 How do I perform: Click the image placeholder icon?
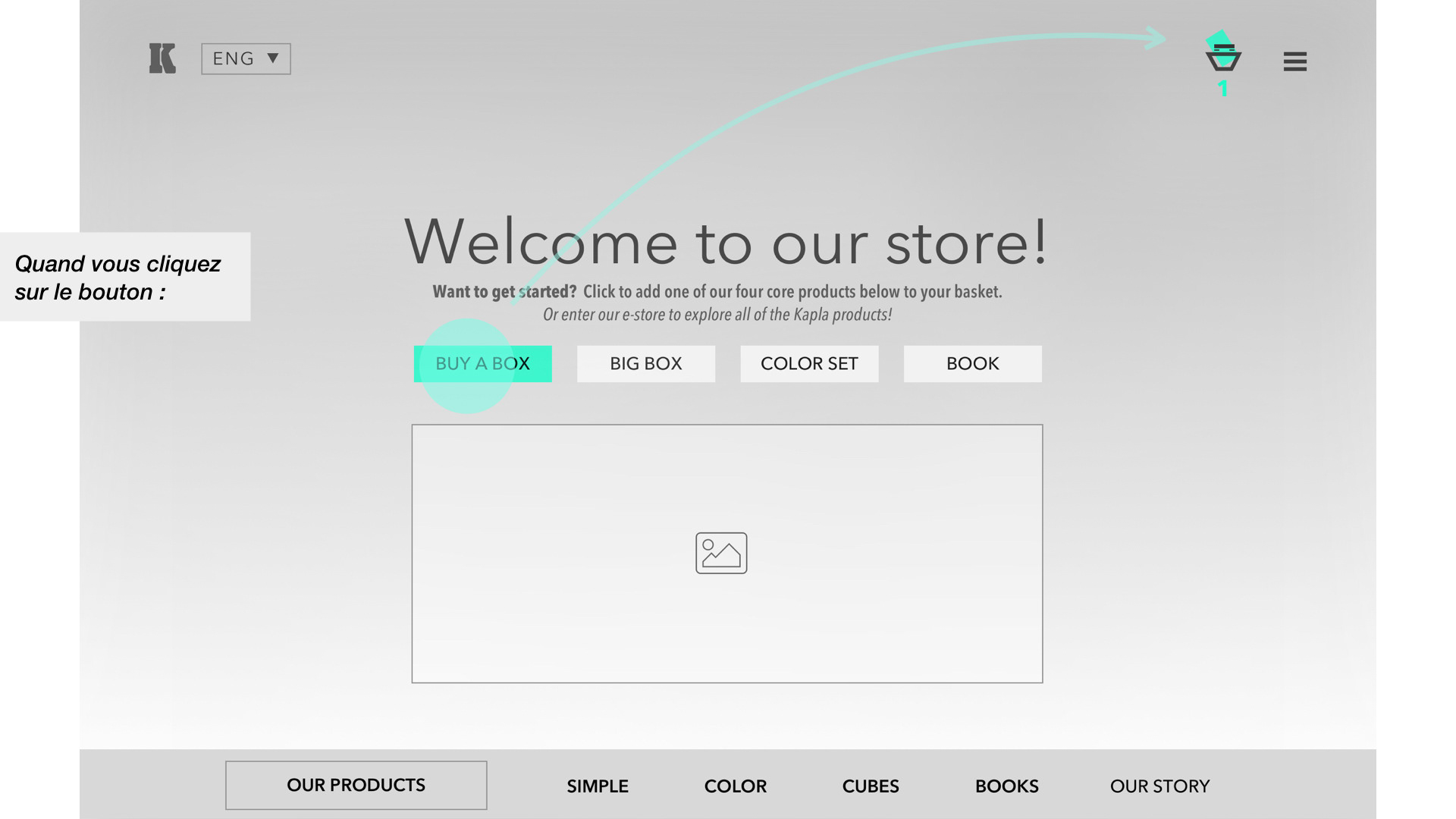721,553
